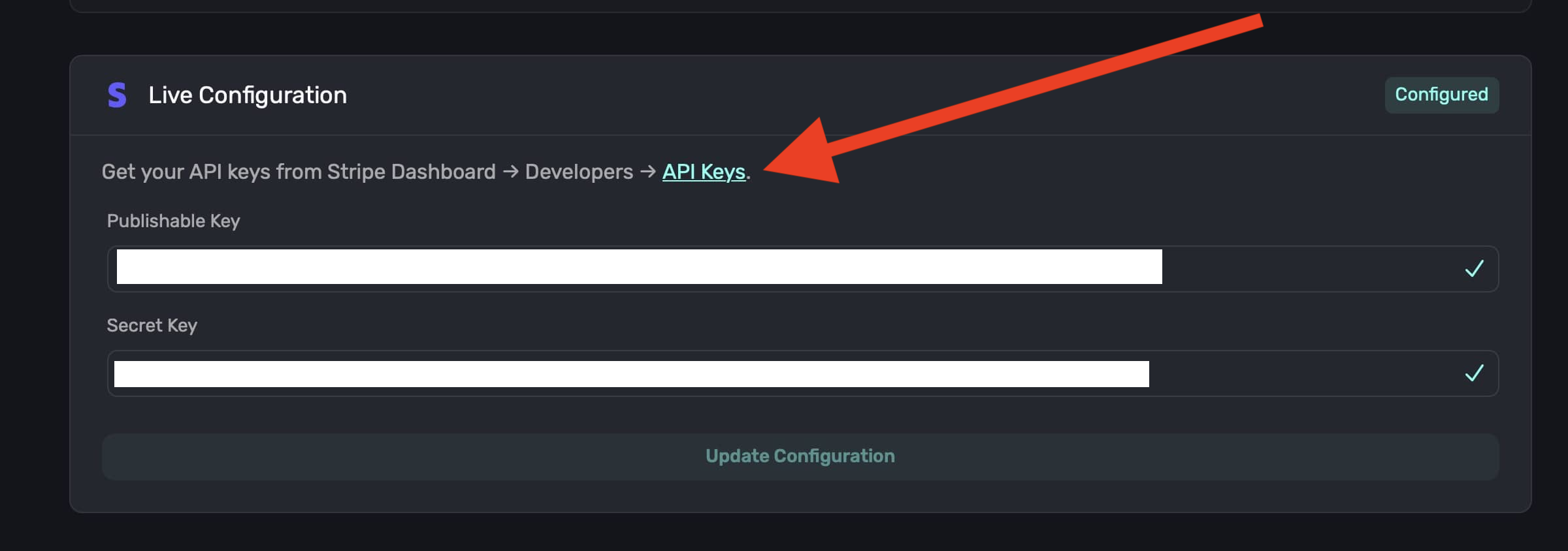Click the Secret Key validation checkmark

click(x=1474, y=373)
